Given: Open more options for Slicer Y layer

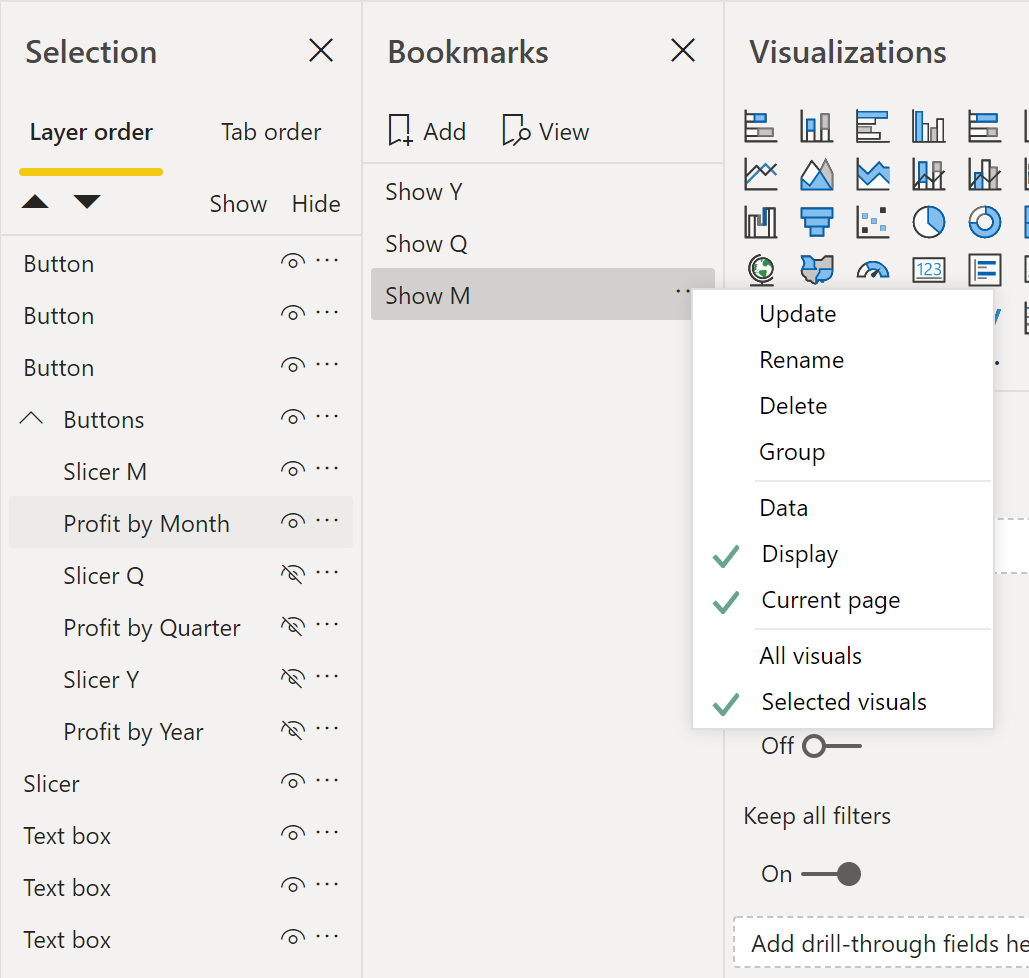Looking at the screenshot, I should 327,676.
